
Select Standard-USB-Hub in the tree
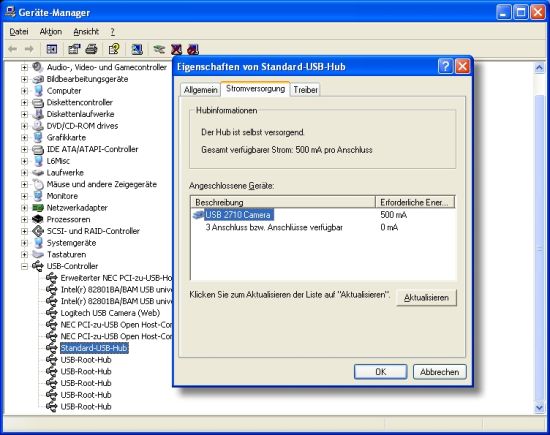point(94,348)
